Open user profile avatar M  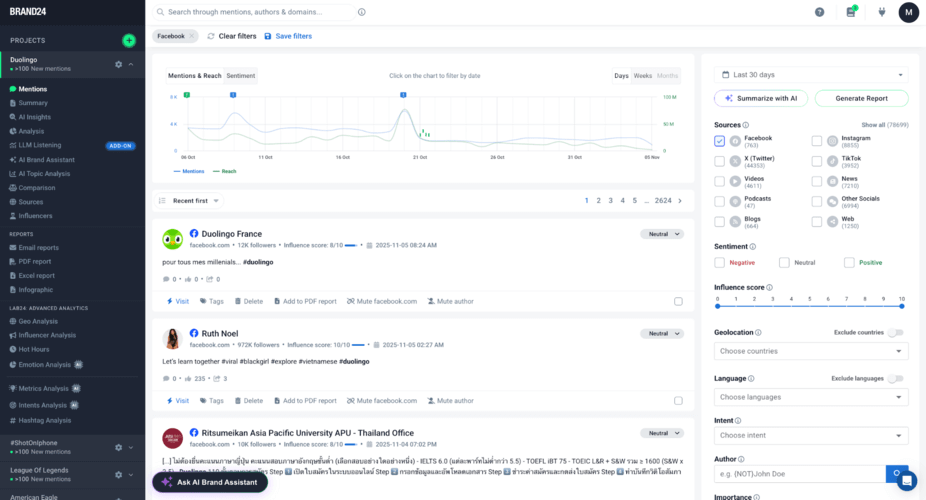(x=908, y=12)
